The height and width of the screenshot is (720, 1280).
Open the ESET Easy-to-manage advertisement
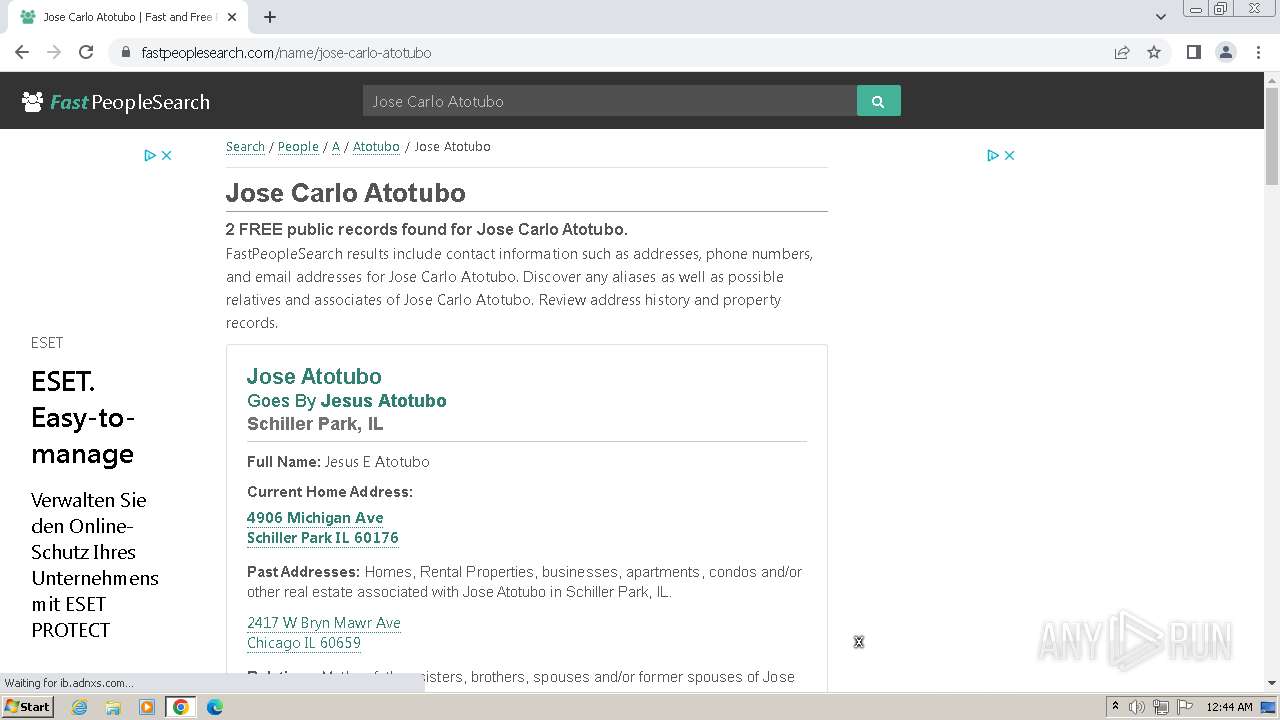(x=83, y=417)
